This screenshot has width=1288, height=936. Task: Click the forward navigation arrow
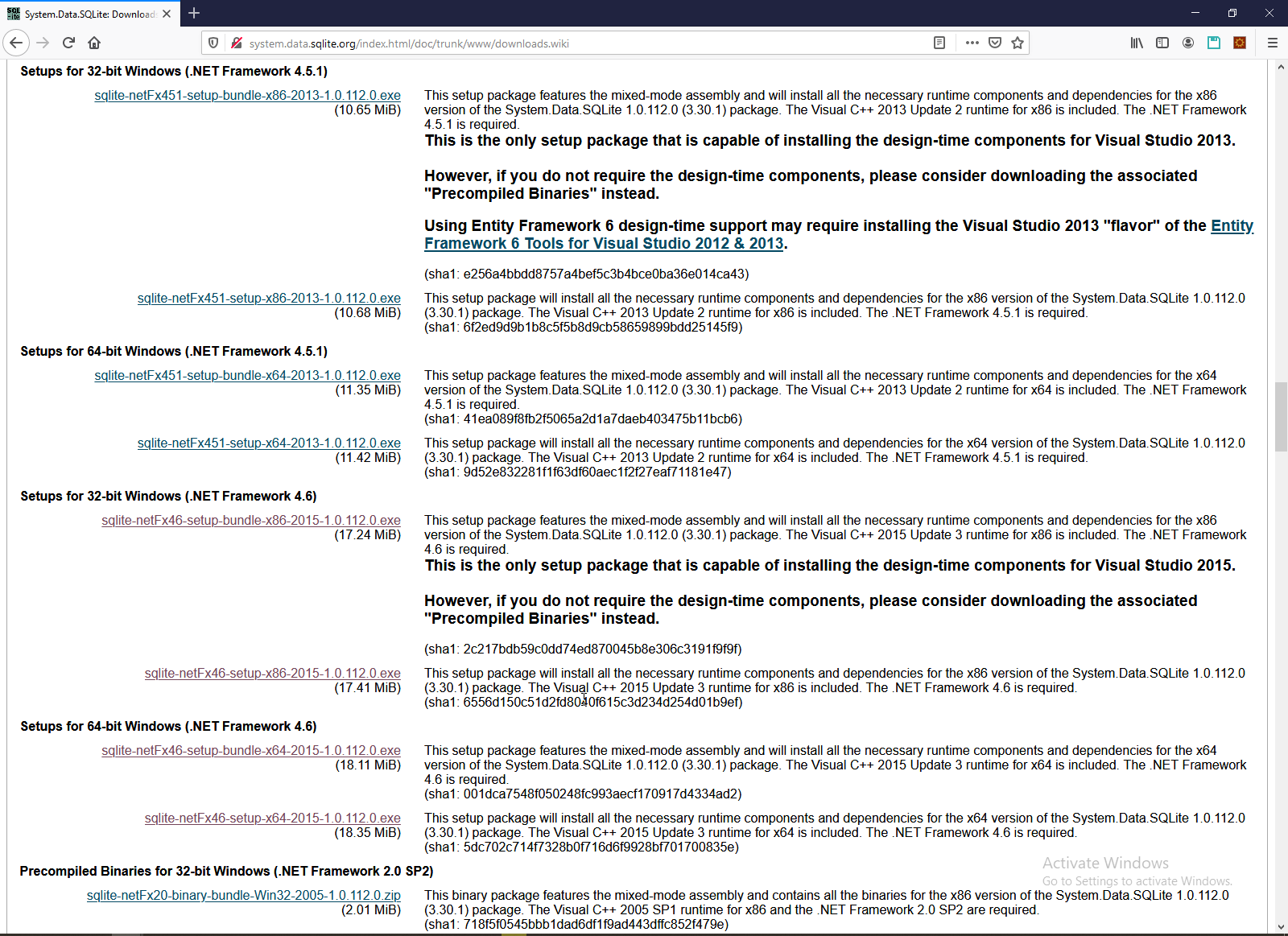(x=43, y=43)
